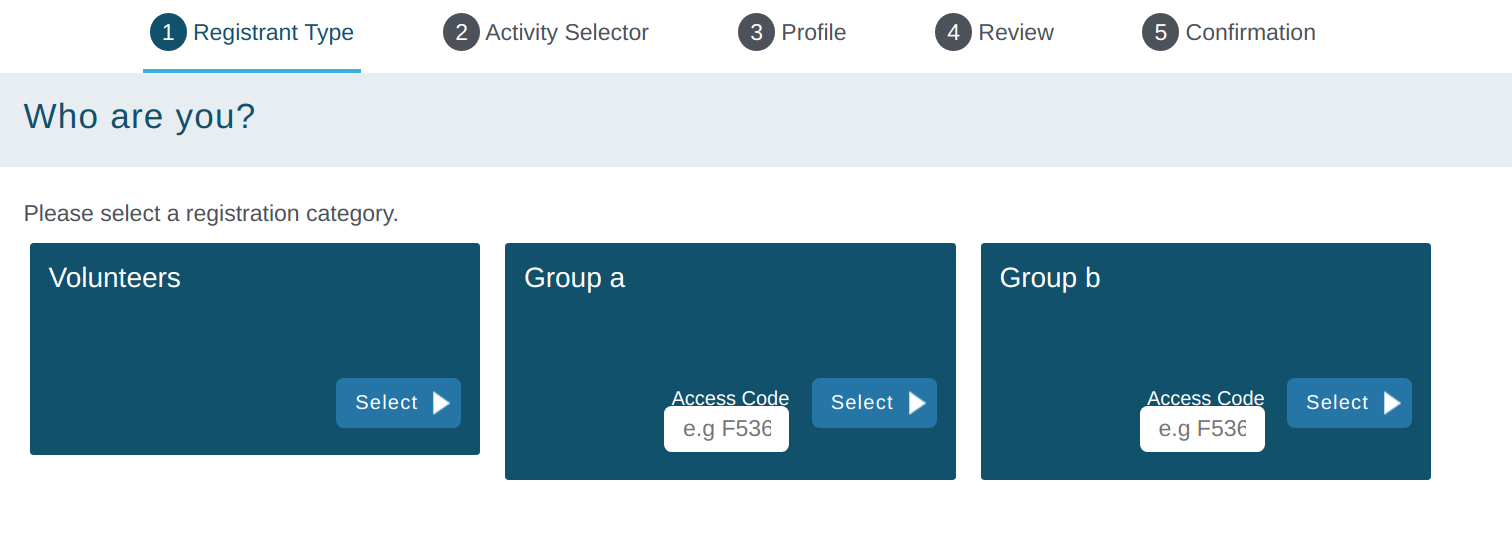Image resolution: width=1512 pixels, height=538 pixels.
Task: Jump to the Review step label
Action: tap(1016, 32)
